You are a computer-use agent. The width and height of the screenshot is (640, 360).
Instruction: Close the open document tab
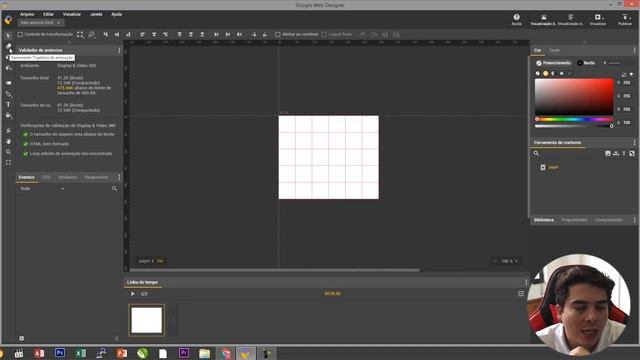(x=59, y=23)
